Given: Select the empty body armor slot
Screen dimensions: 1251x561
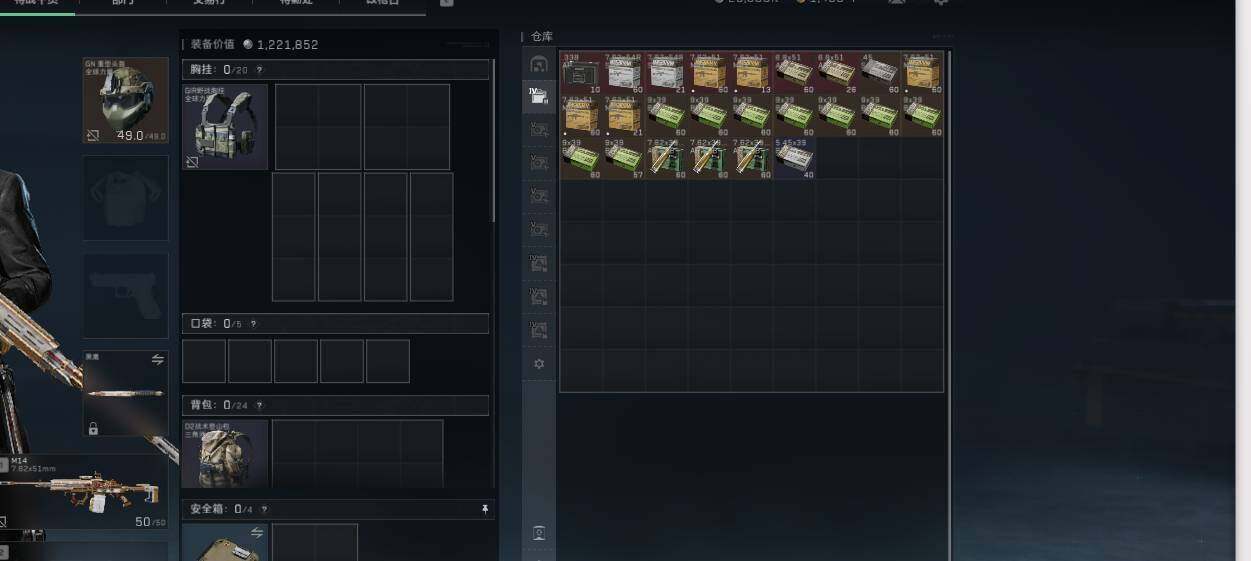Looking at the screenshot, I should pyautogui.click(x=125, y=198).
